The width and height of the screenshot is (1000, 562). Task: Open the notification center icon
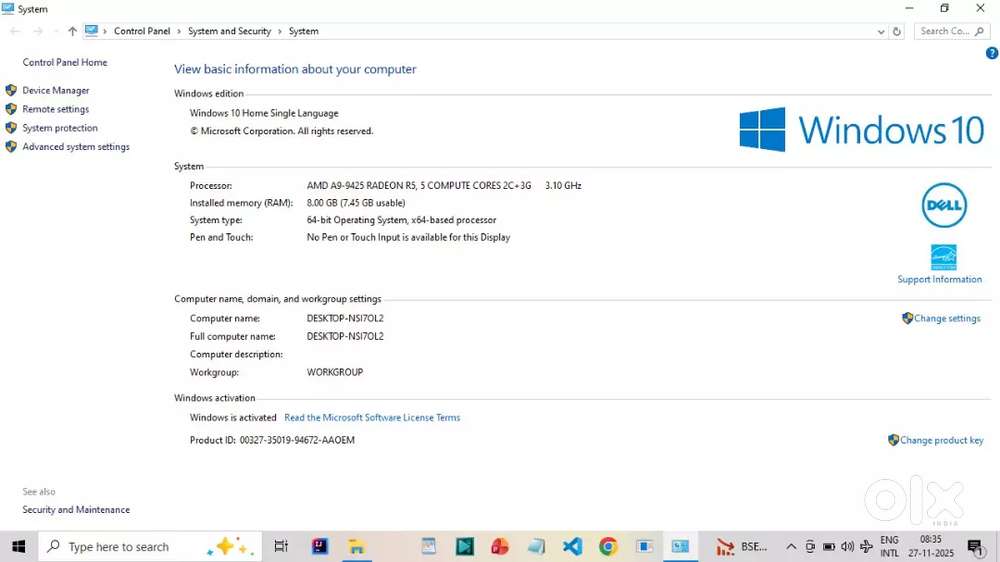click(x=975, y=547)
